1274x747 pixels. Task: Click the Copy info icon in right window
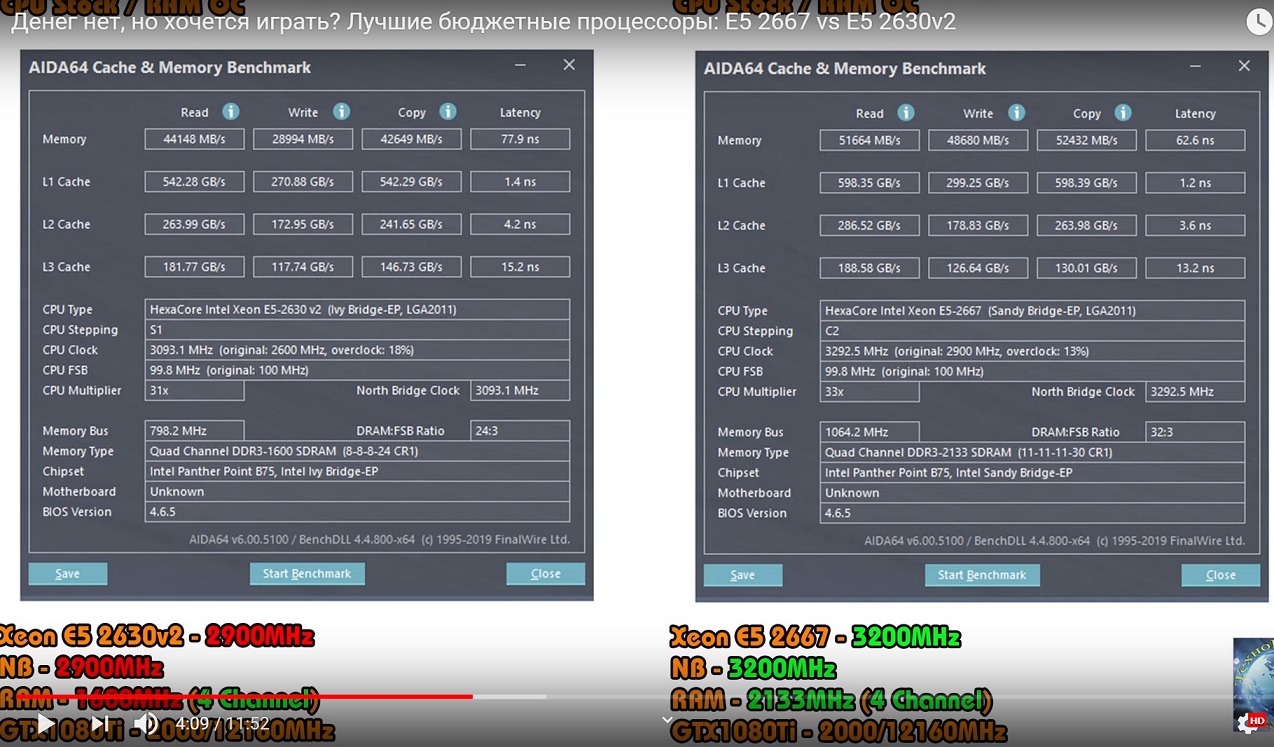[x=1123, y=112]
